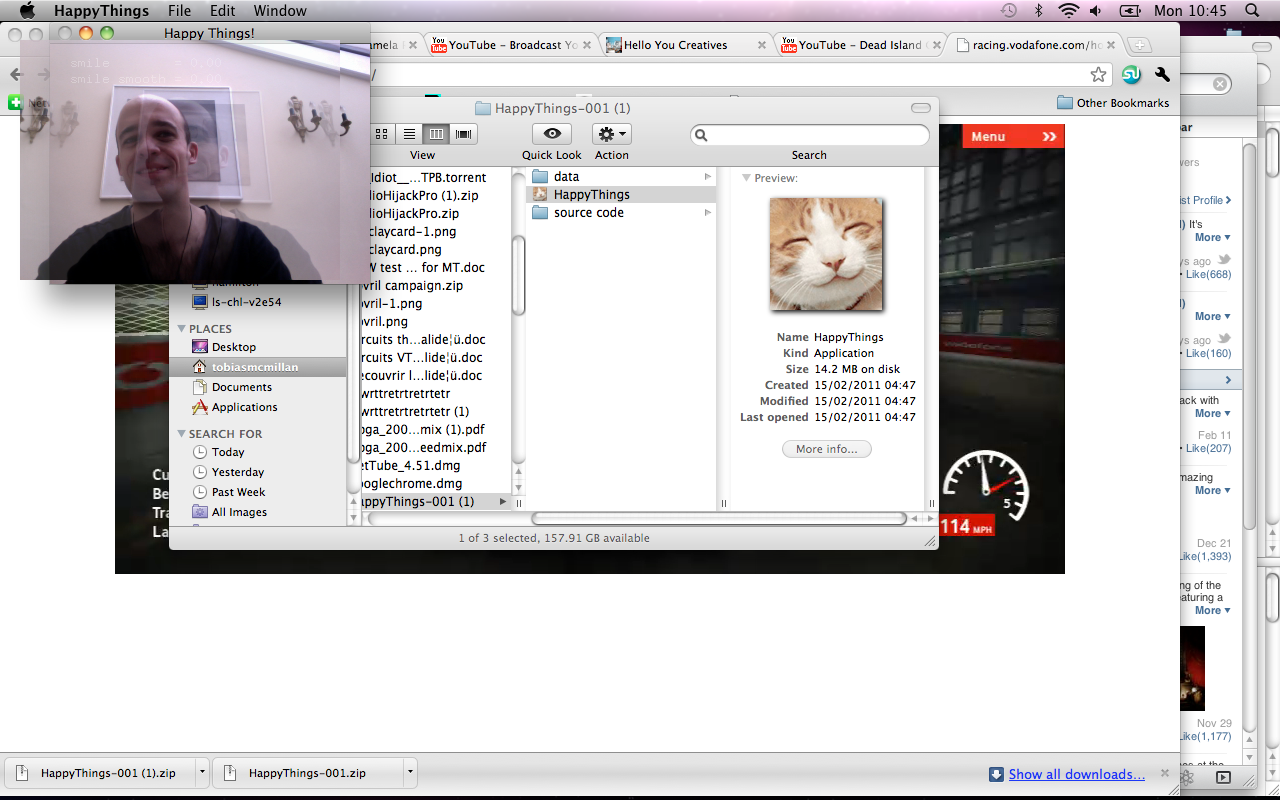Click the Wi-Fi status icon

1068,11
